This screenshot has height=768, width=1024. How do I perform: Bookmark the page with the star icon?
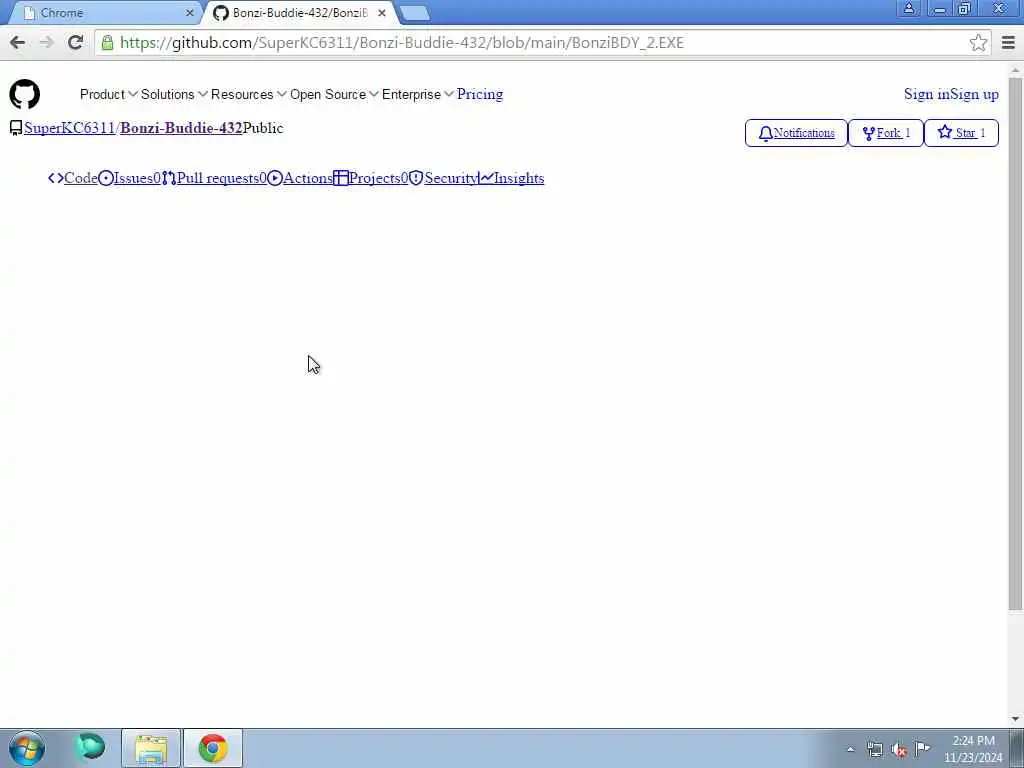978,42
